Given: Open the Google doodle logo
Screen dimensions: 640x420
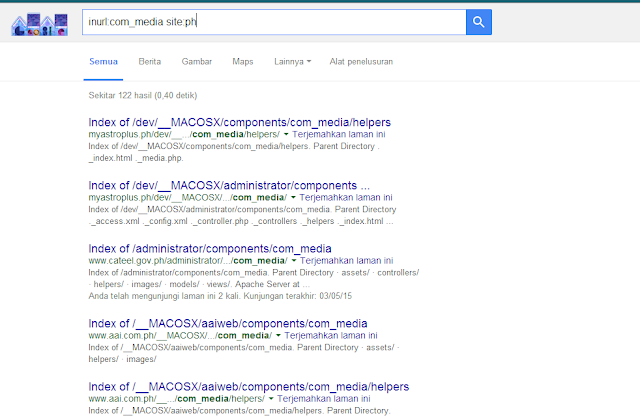Looking at the screenshot, I should click(40, 24).
